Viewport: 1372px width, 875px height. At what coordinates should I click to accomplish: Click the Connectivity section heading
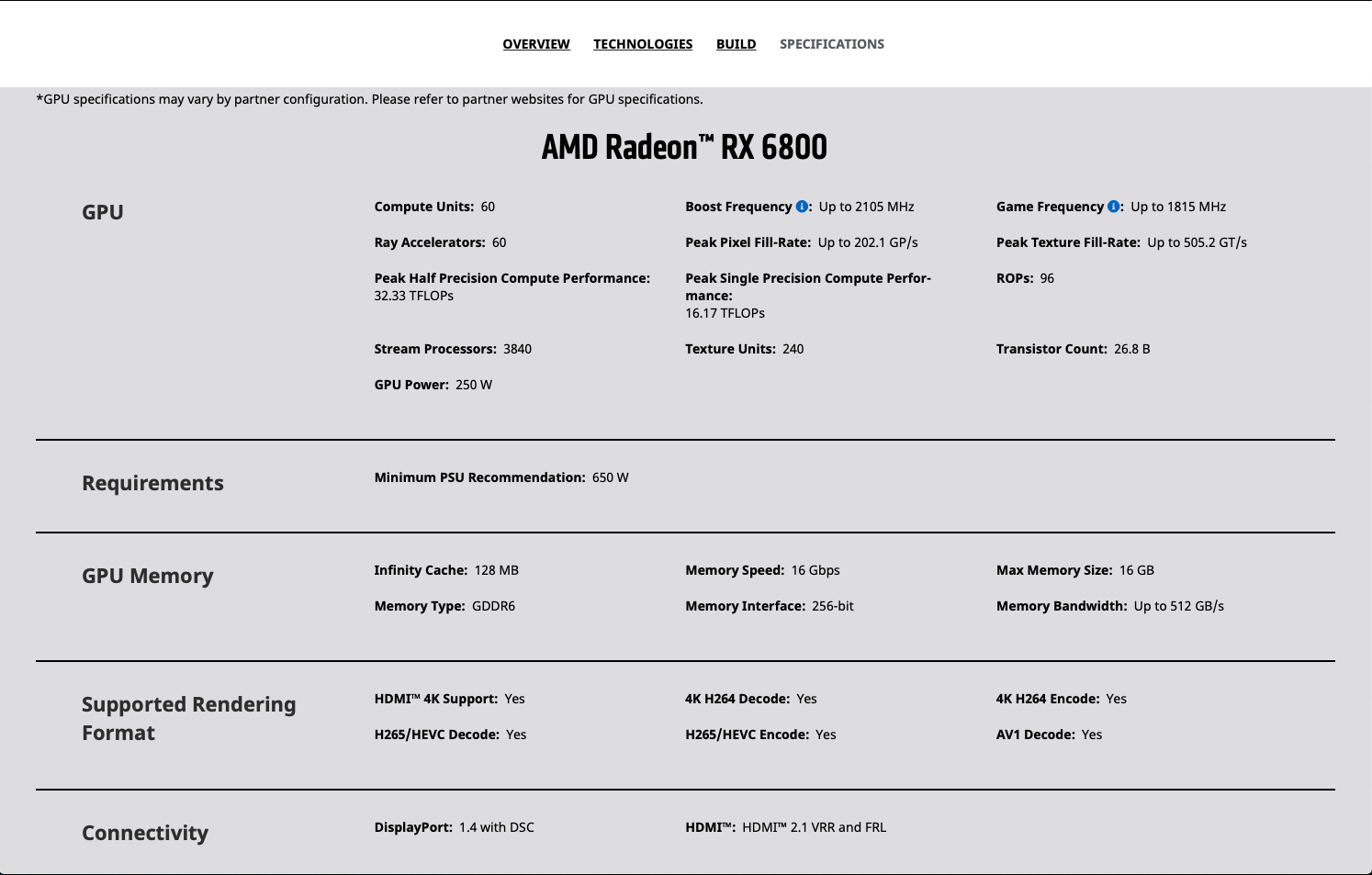click(145, 833)
